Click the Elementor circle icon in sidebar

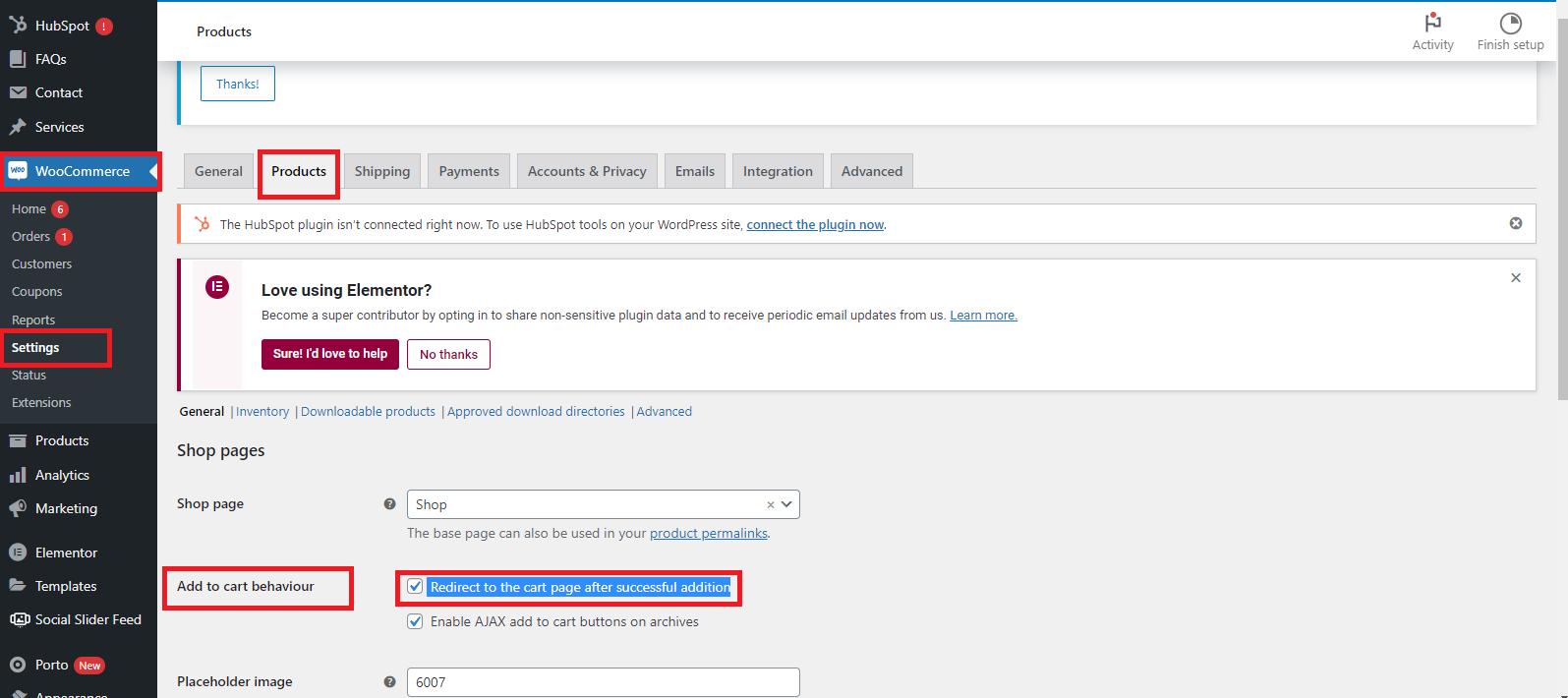pyautogui.click(x=18, y=553)
